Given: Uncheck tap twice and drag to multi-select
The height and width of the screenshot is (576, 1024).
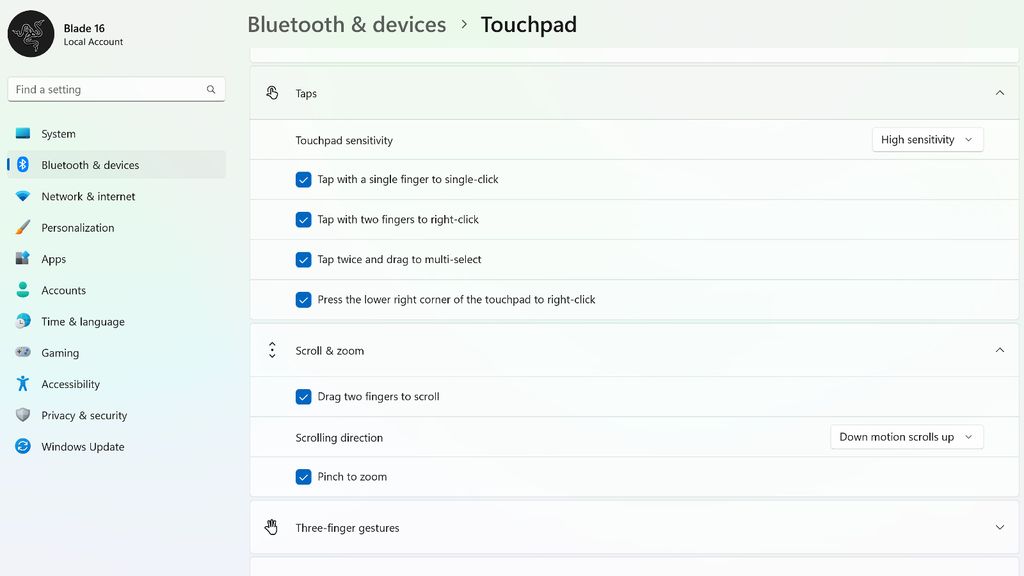Looking at the screenshot, I should coord(304,259).
